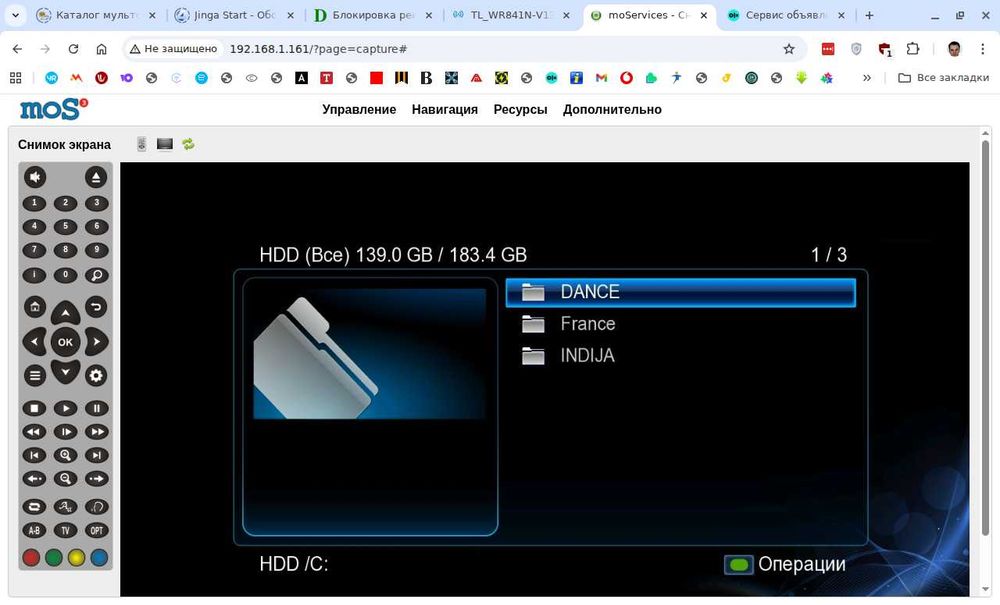Open the Управление menu
The image size is (1000, 605).
point(359,110)
